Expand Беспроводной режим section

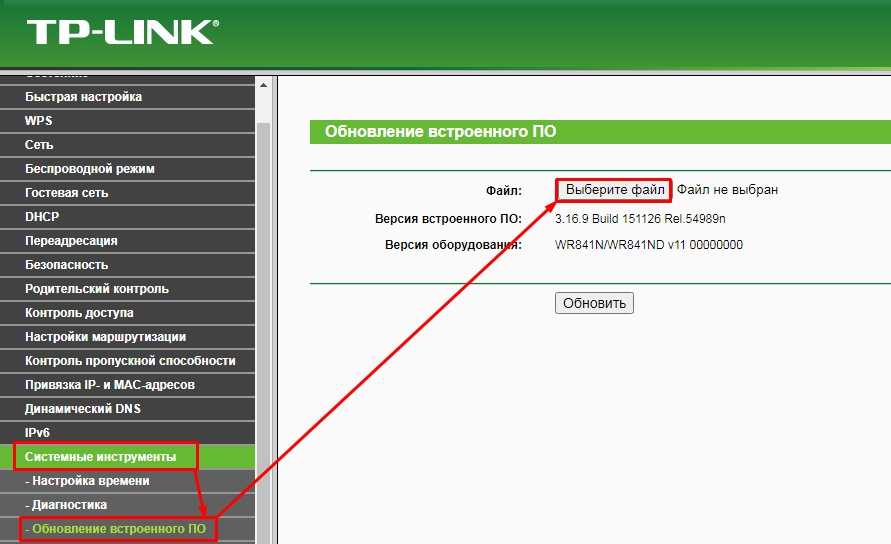point(127,169)
